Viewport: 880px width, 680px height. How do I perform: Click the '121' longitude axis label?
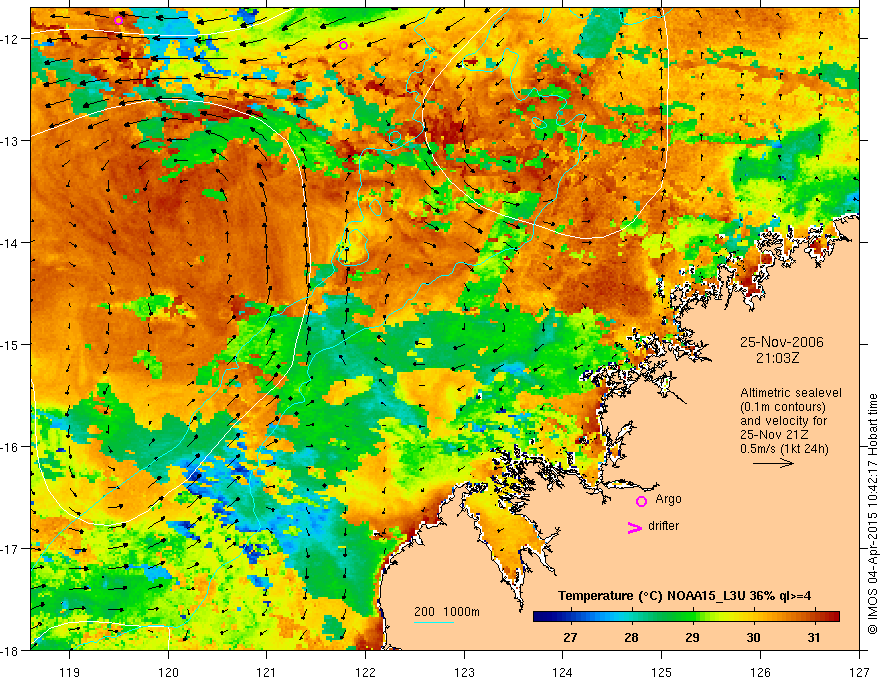coord(267,672)
